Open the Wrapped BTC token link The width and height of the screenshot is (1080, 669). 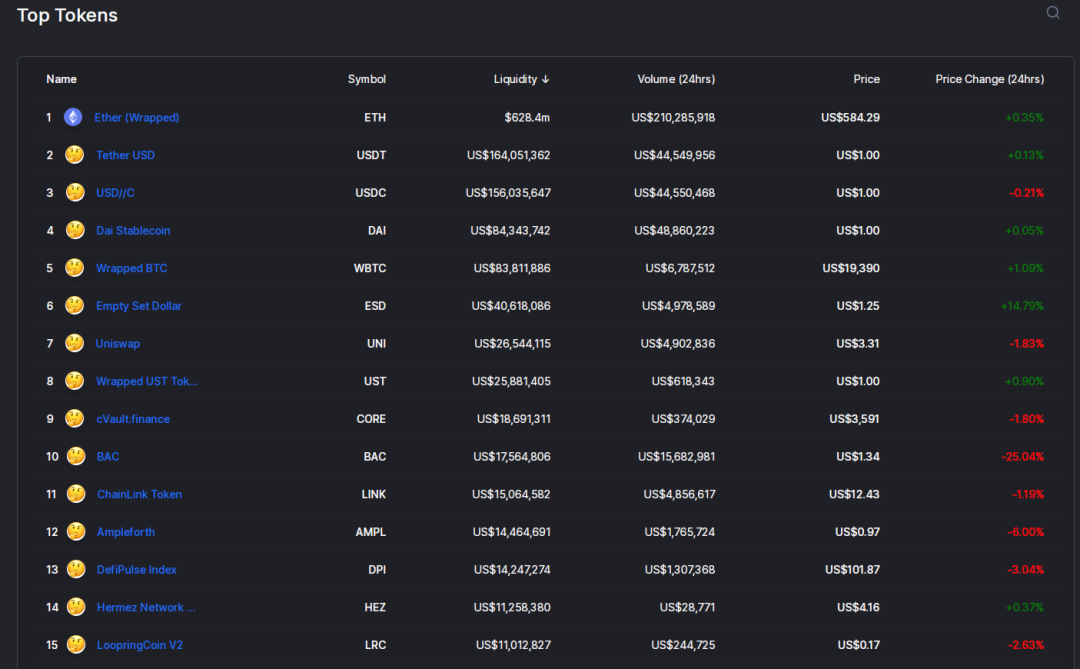click(x=132, y=268)
